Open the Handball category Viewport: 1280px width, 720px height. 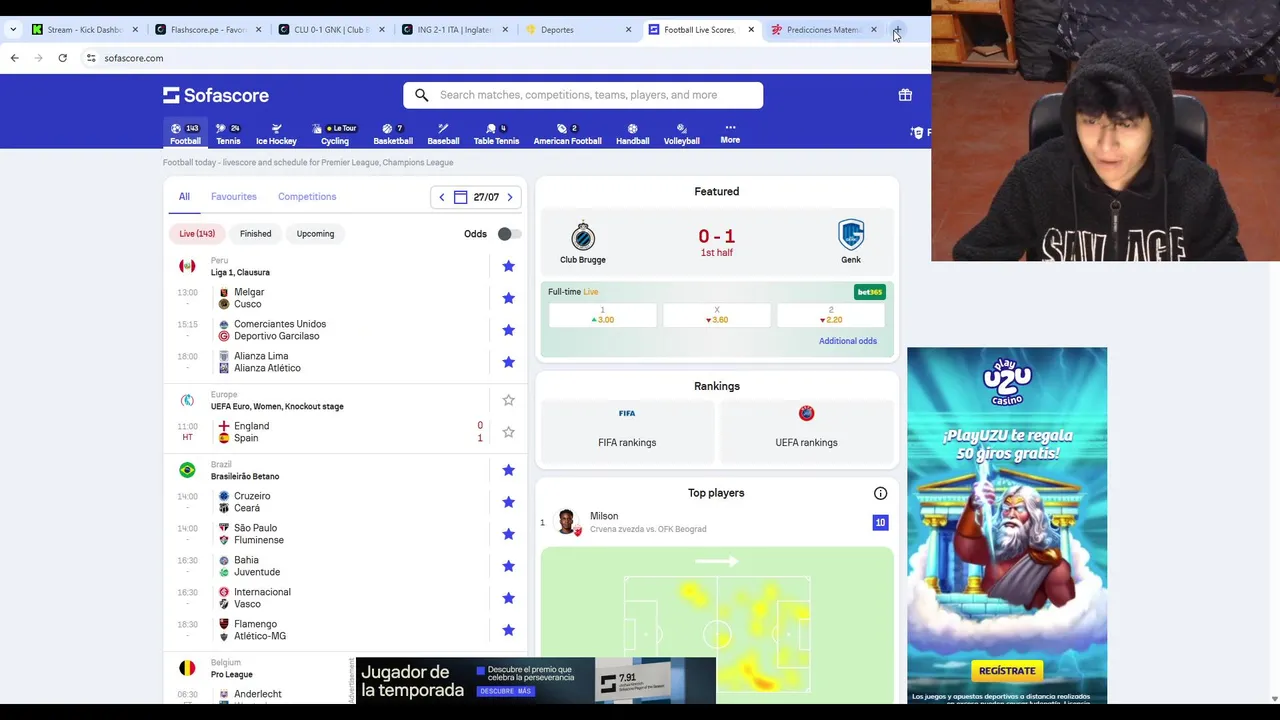[x=632, y=134]
